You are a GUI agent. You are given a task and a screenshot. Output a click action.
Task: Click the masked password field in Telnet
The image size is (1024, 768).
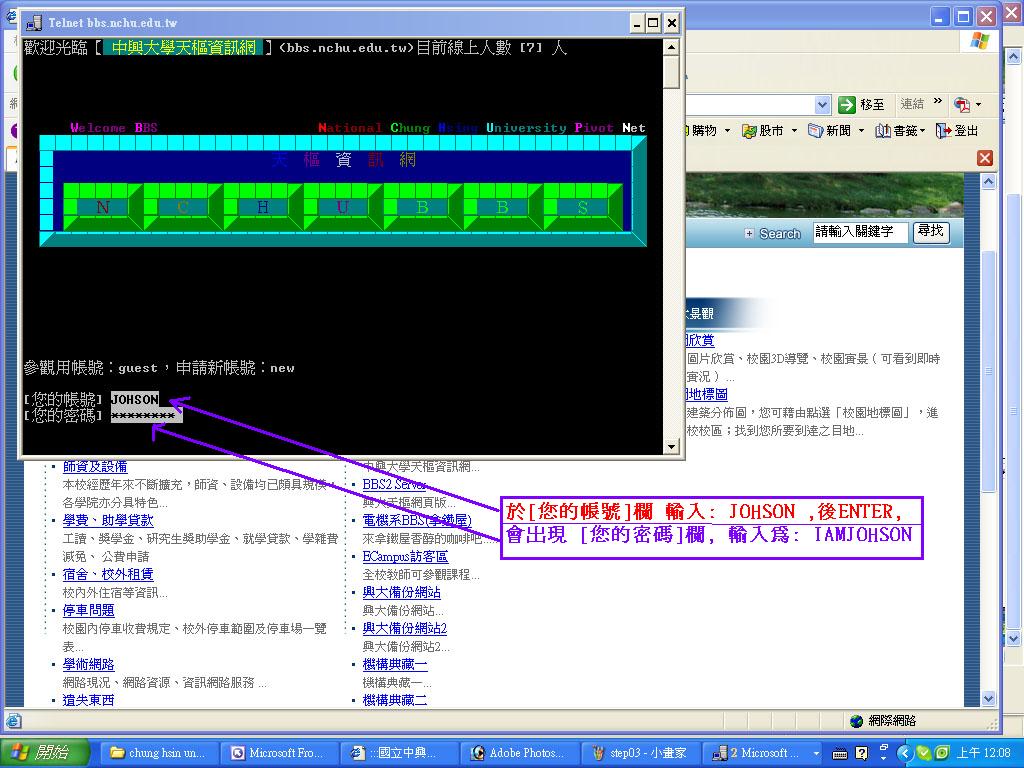pos(146,415)
